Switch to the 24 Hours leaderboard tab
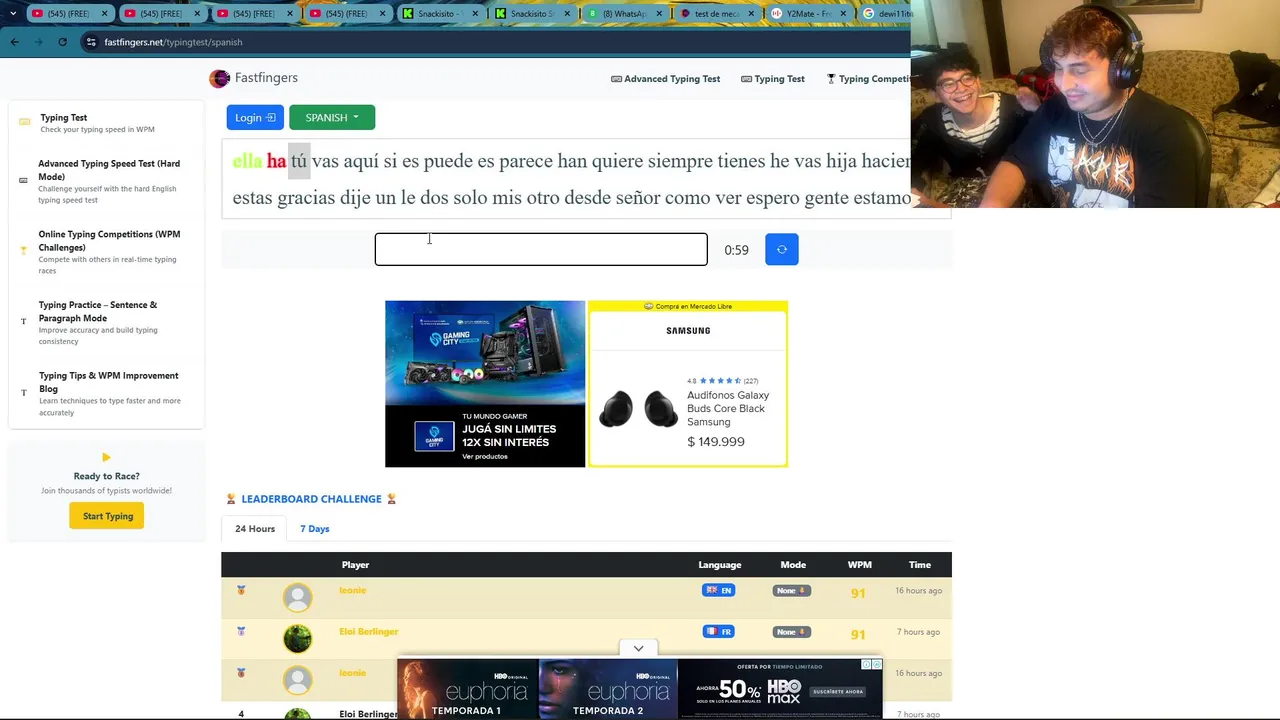This screenshot has height=720, width=1280. click(255, 528)
